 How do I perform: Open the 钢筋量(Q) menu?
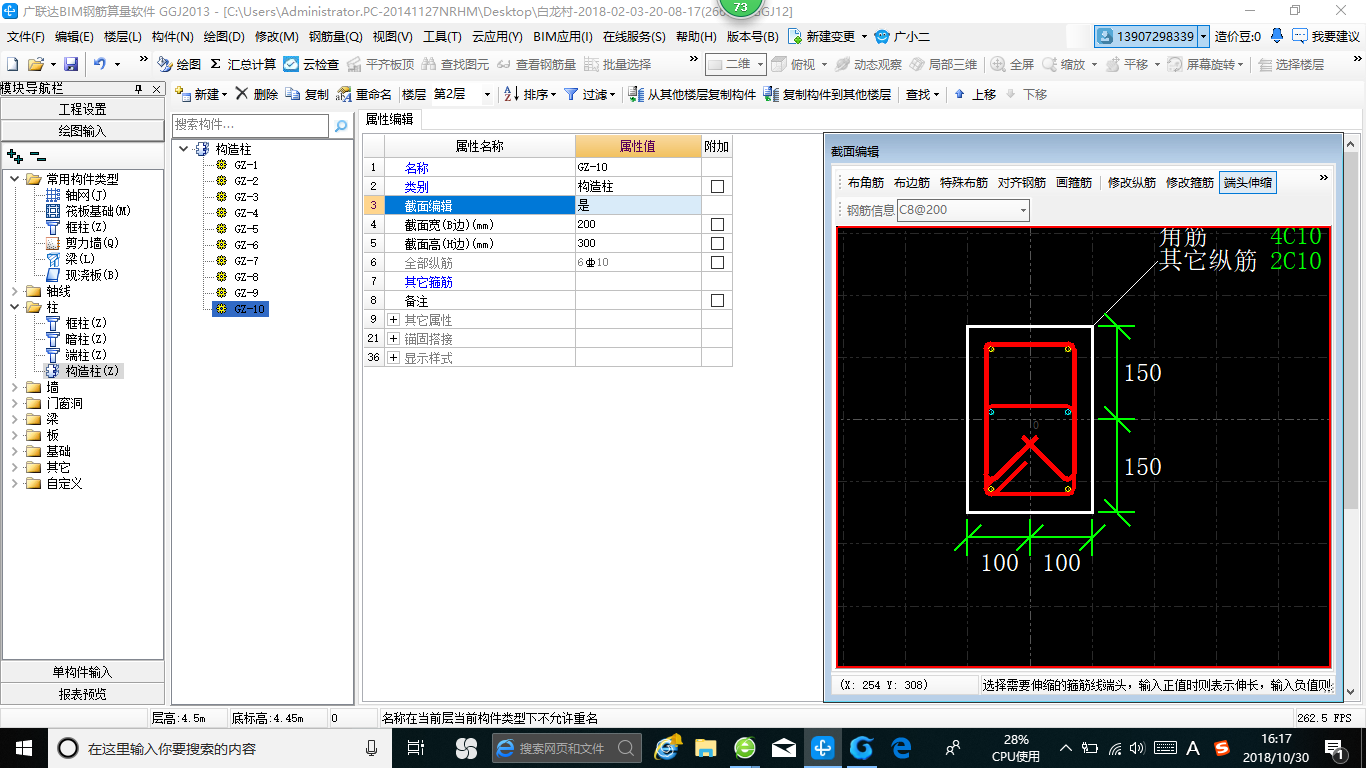point(335,36)
